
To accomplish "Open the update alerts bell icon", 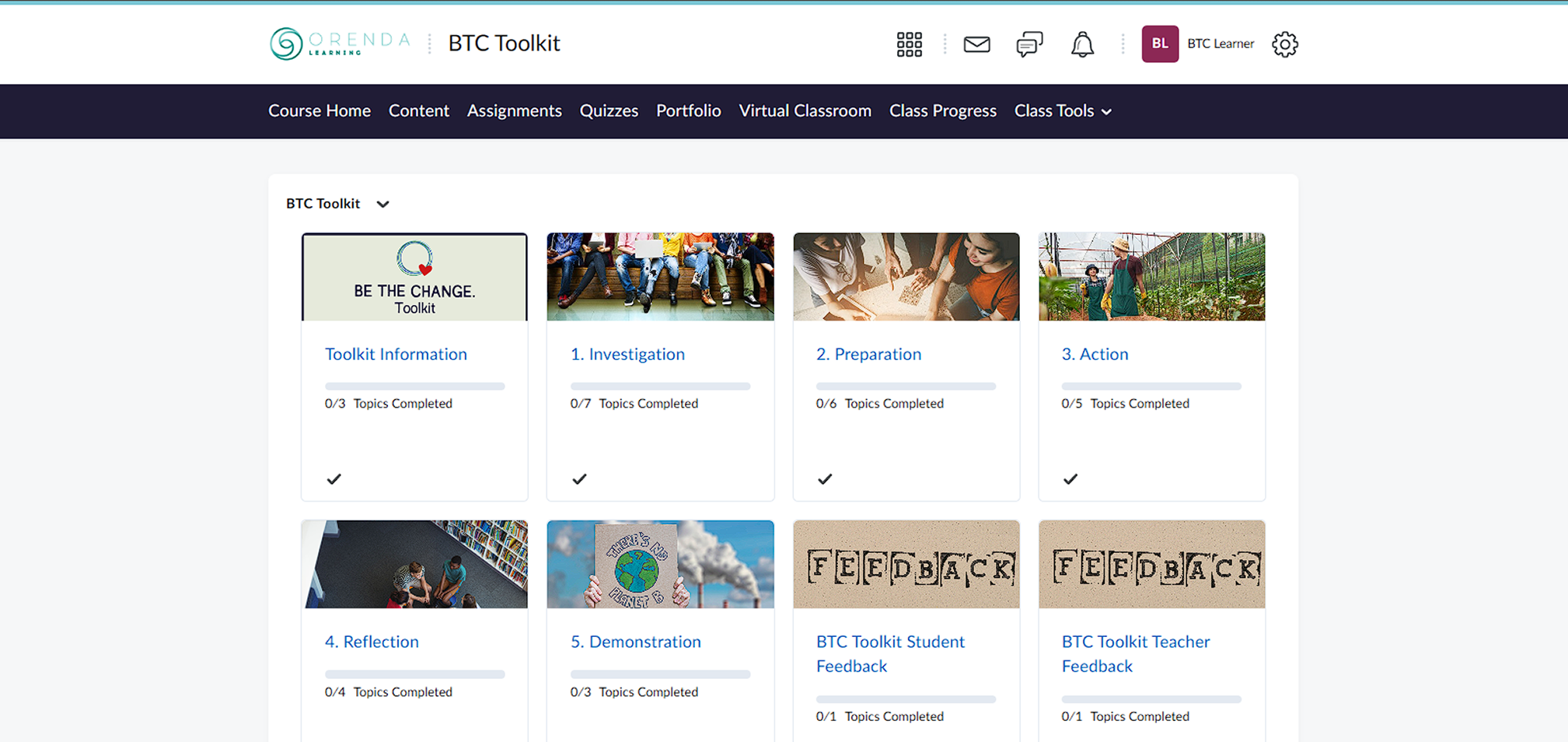I will (x=1082, y=44).
